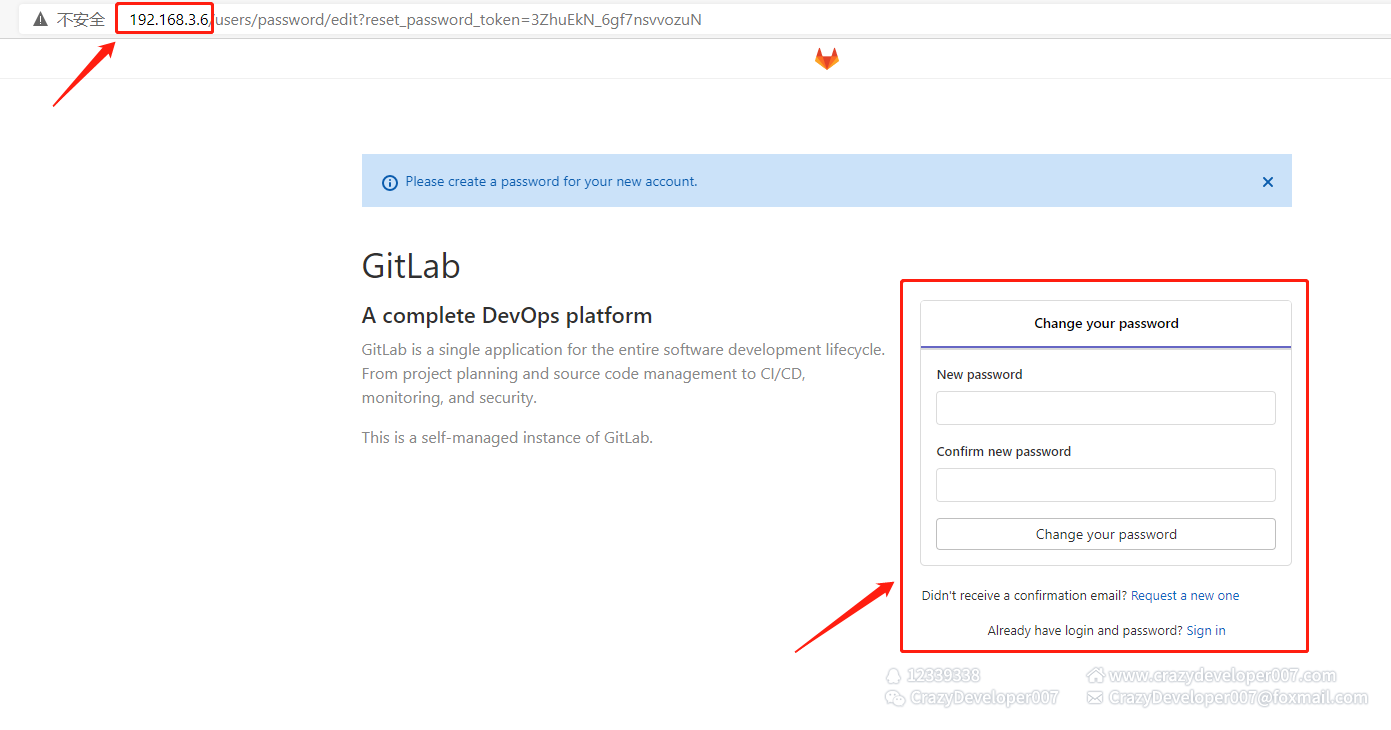Viewport: 1391px width, 730px height.
Task: Click 'This is a self-managed instance' text
Action: coord(507,437)
